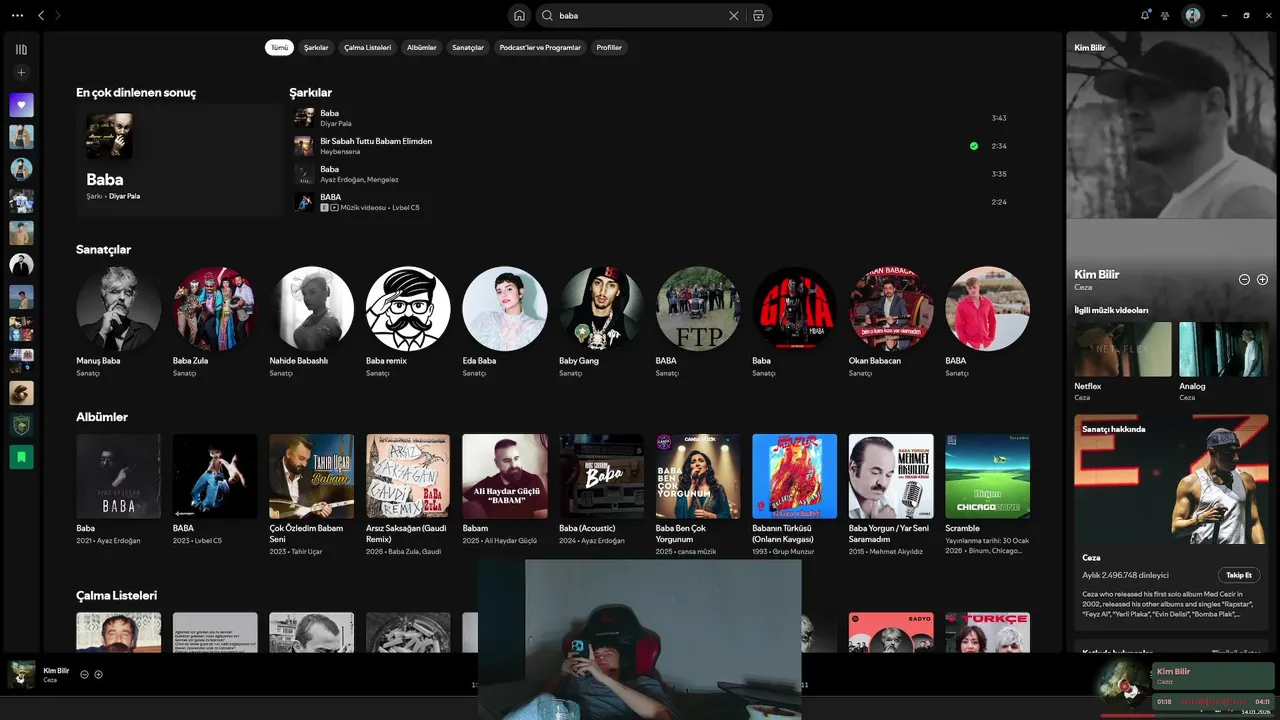Add Kim Bilir via plus in bottom bar
This screenshot has height=720, width=1280.
(x=98, y=674)
